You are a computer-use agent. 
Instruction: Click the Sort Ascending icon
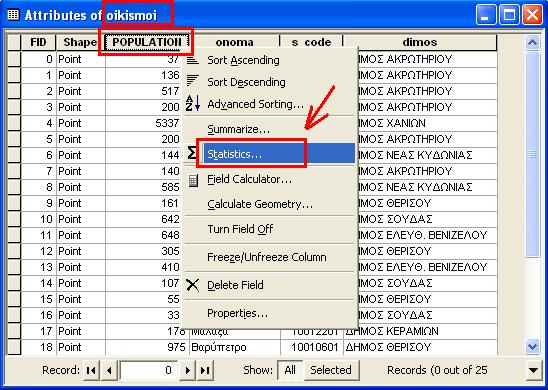pos(193,60)
